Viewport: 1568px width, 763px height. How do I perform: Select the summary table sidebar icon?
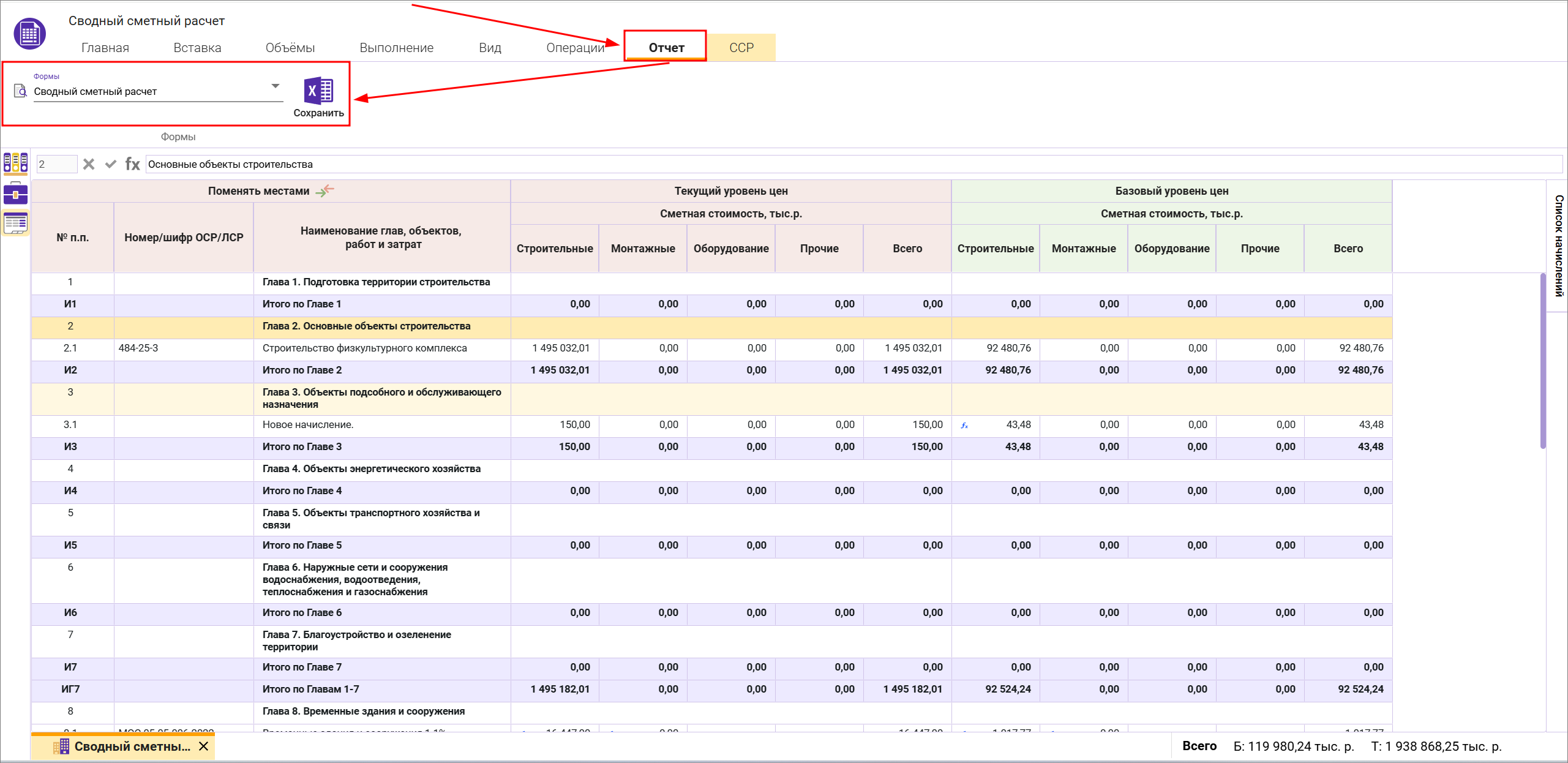(x=15, y=223)
